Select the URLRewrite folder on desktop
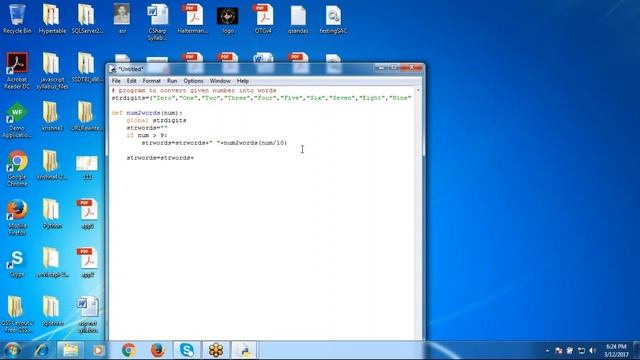This screenshot has height=360, width=640. [87, 116]
